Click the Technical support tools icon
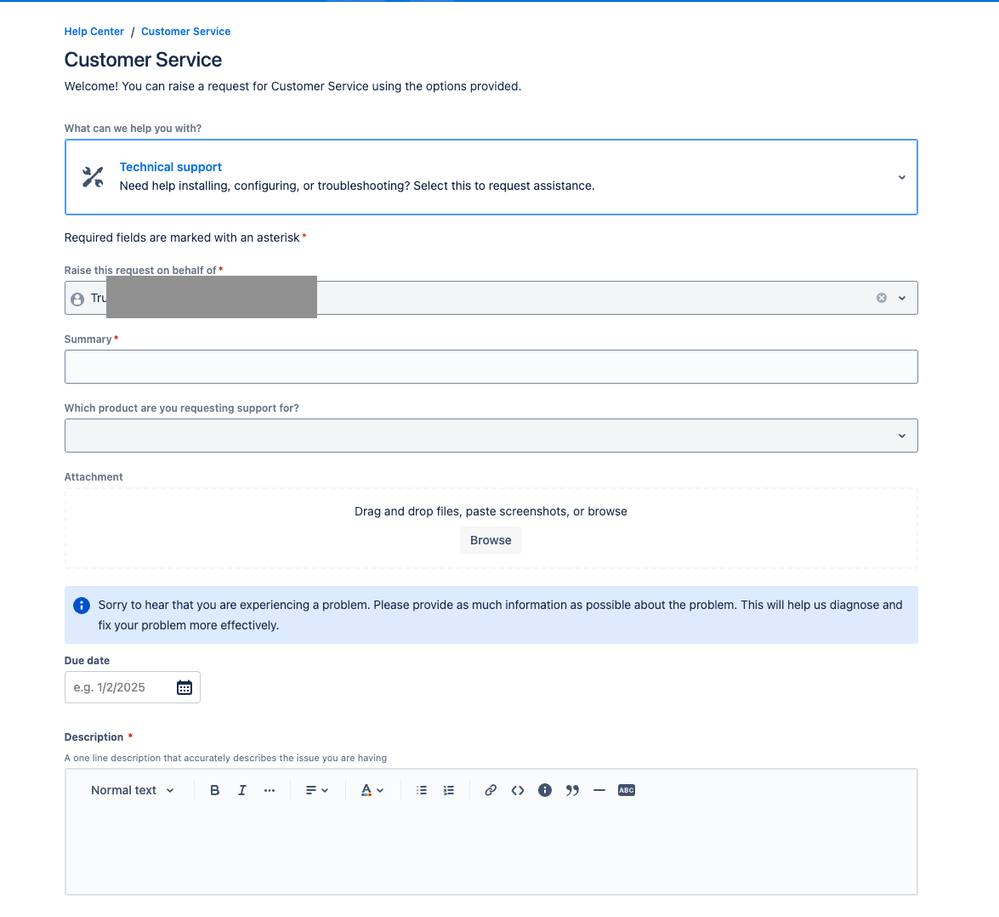Screen dimensions: 999x917 click(x=93, y=177)
